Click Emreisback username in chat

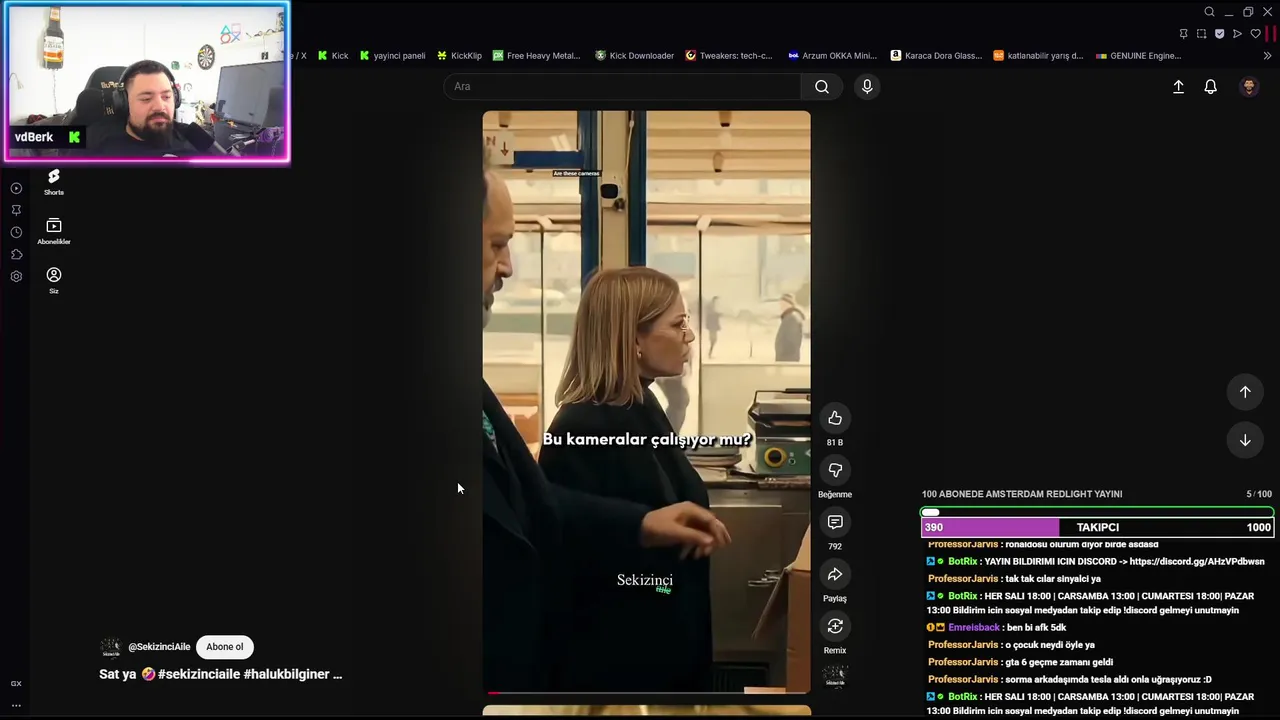(x=974, y=628)
